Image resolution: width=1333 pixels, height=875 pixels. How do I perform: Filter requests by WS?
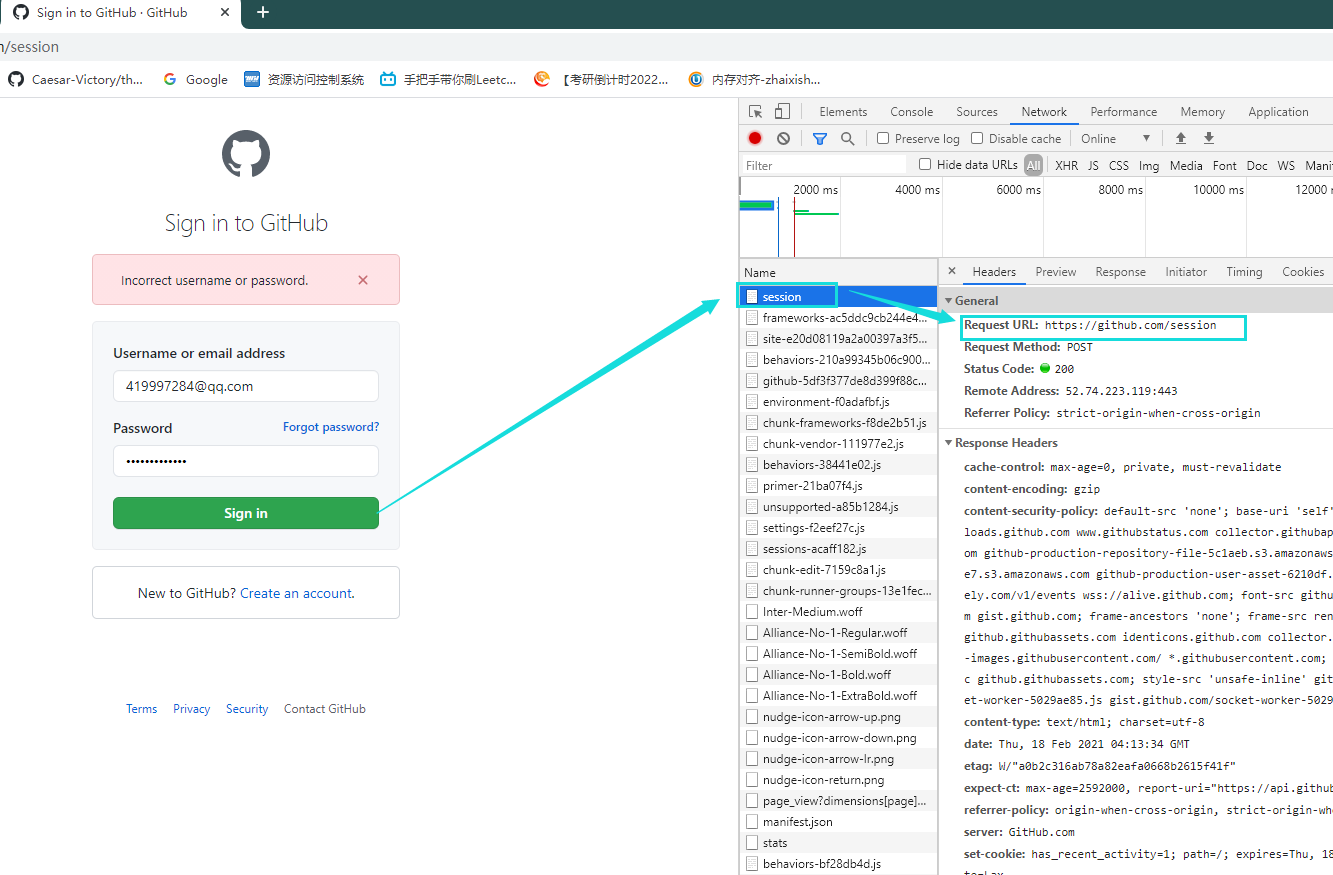[x=1286, y=166]
